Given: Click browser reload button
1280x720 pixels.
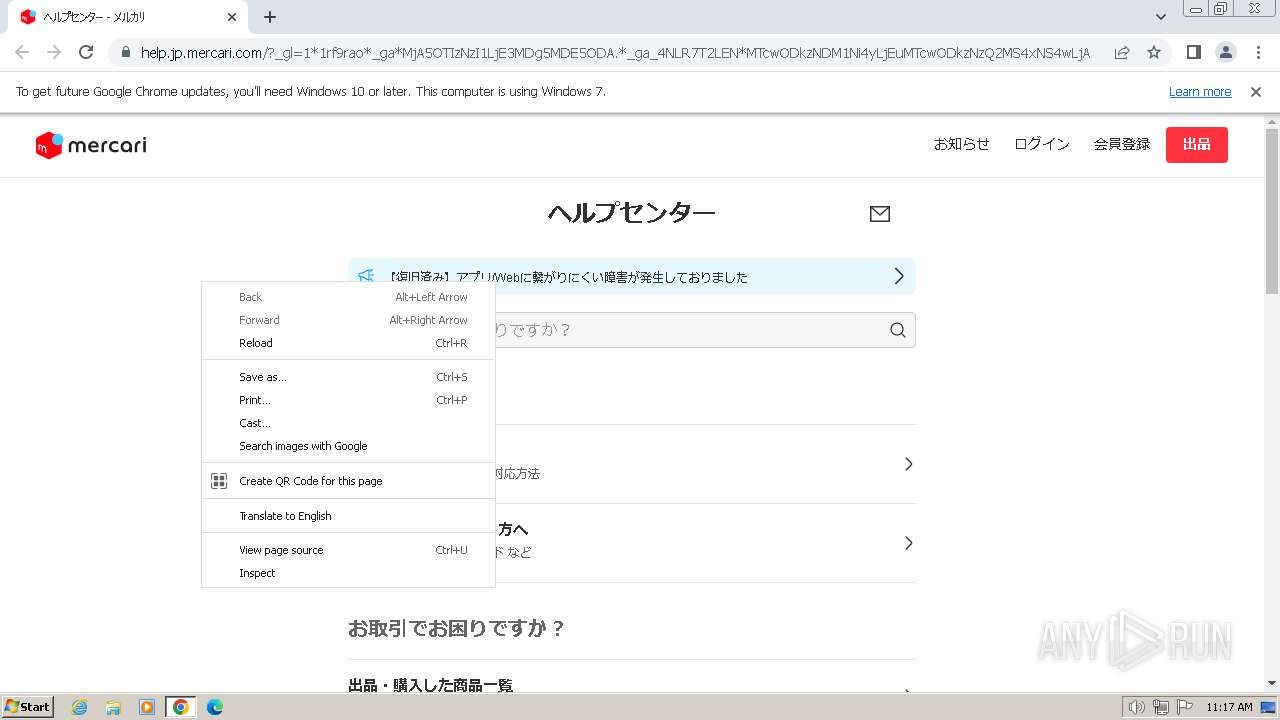Looking at the screenshot, I should (86, 52).
